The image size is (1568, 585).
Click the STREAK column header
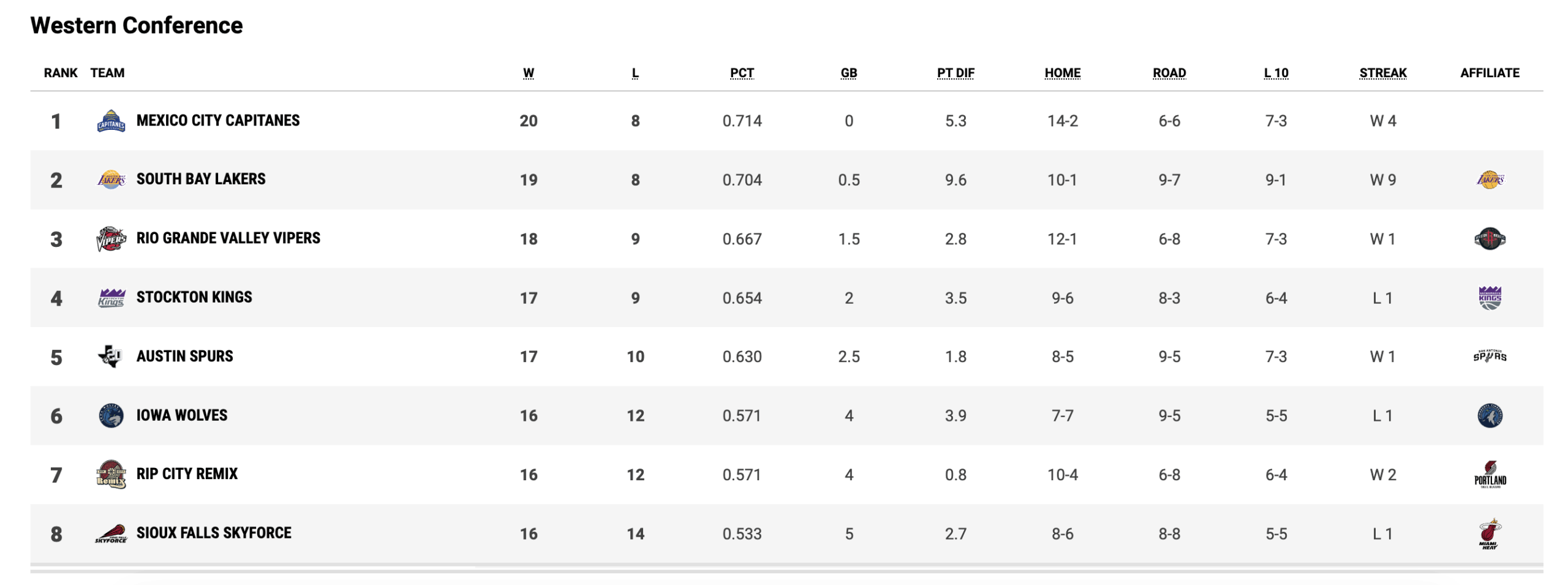pos(1382,73)
